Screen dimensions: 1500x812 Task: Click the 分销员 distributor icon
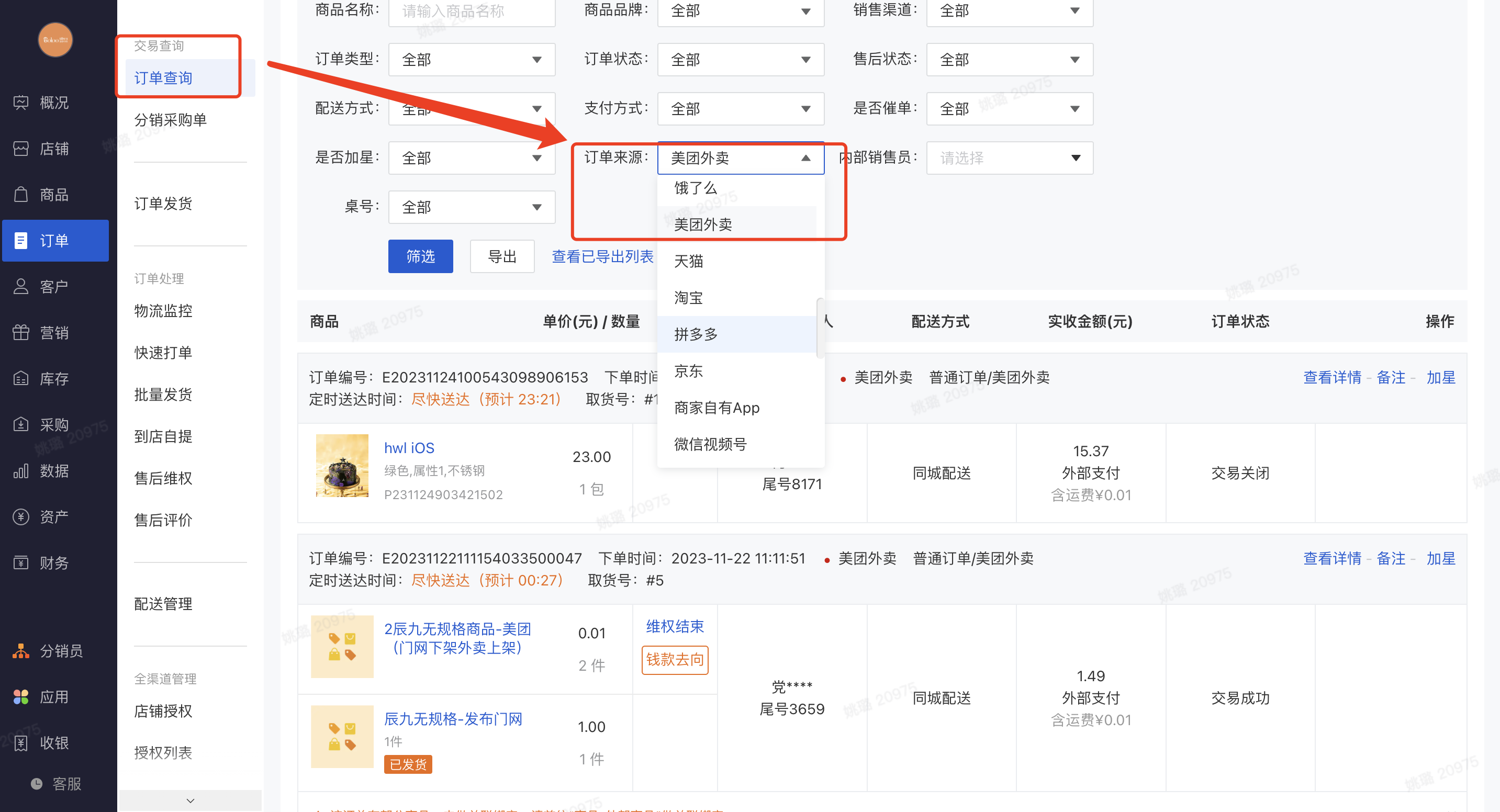21,651
